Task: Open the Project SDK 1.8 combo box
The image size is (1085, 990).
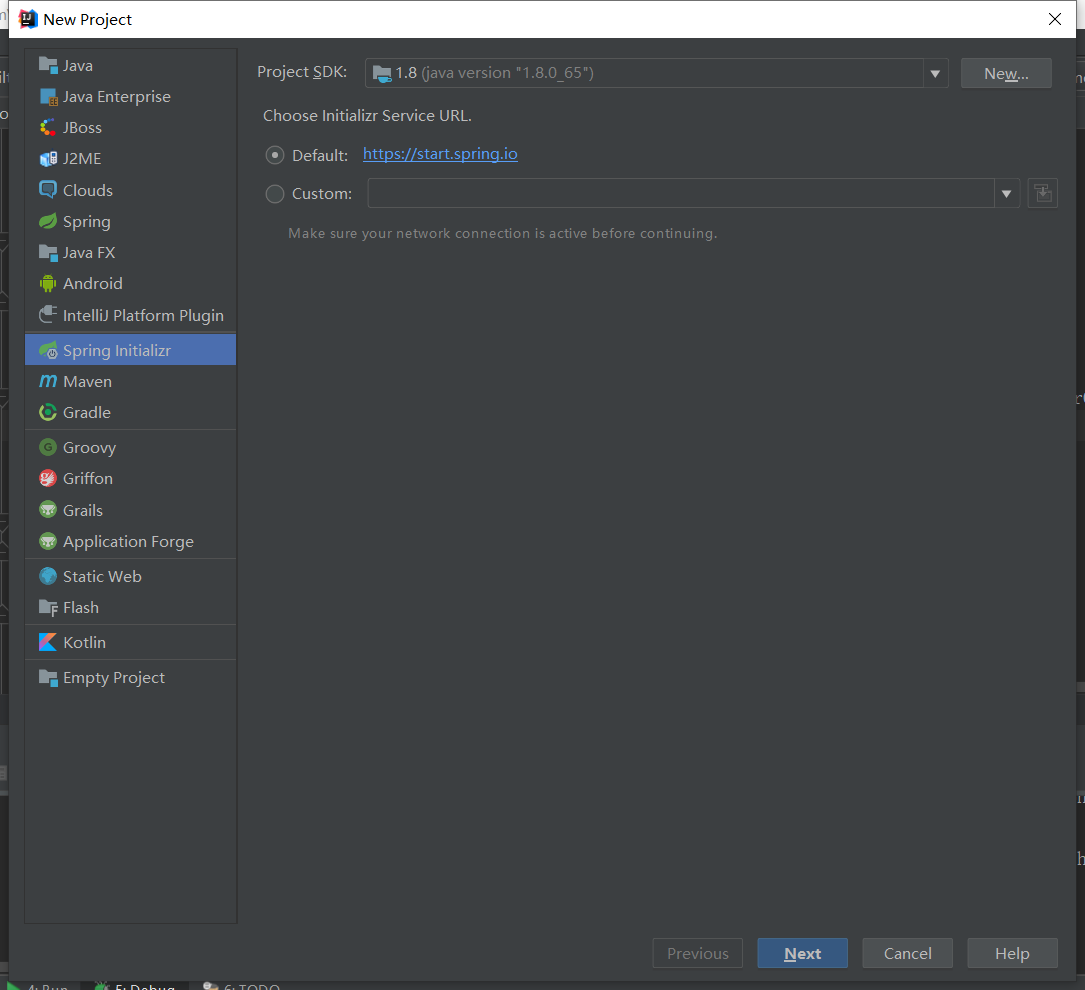Action: (656, 73)
